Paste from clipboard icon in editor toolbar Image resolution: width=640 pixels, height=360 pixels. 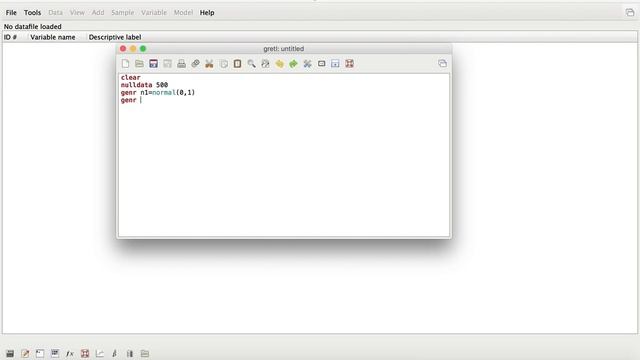[237, 64]
